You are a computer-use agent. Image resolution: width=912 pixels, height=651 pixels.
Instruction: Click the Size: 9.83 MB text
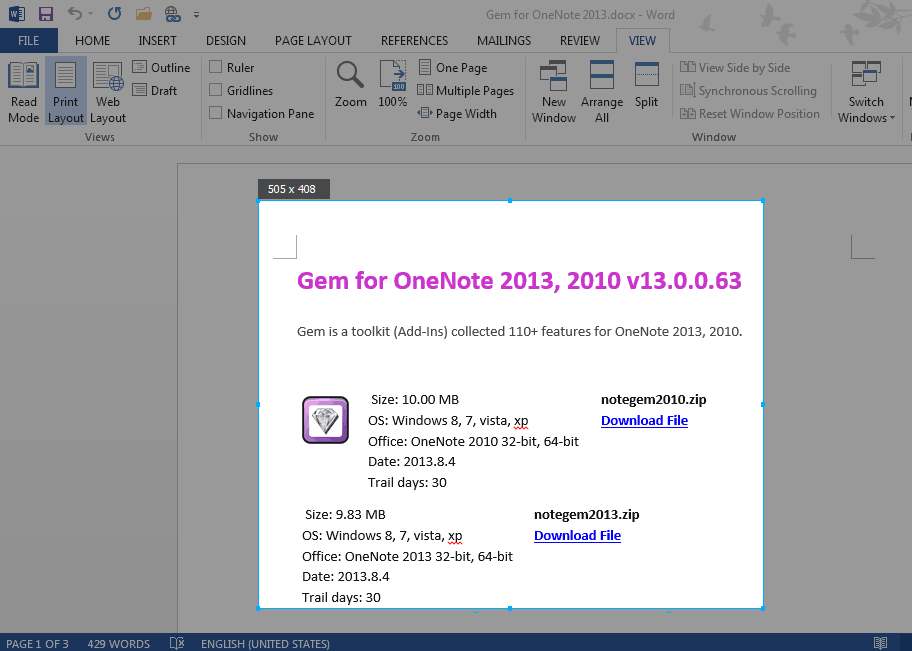point(345,514)
